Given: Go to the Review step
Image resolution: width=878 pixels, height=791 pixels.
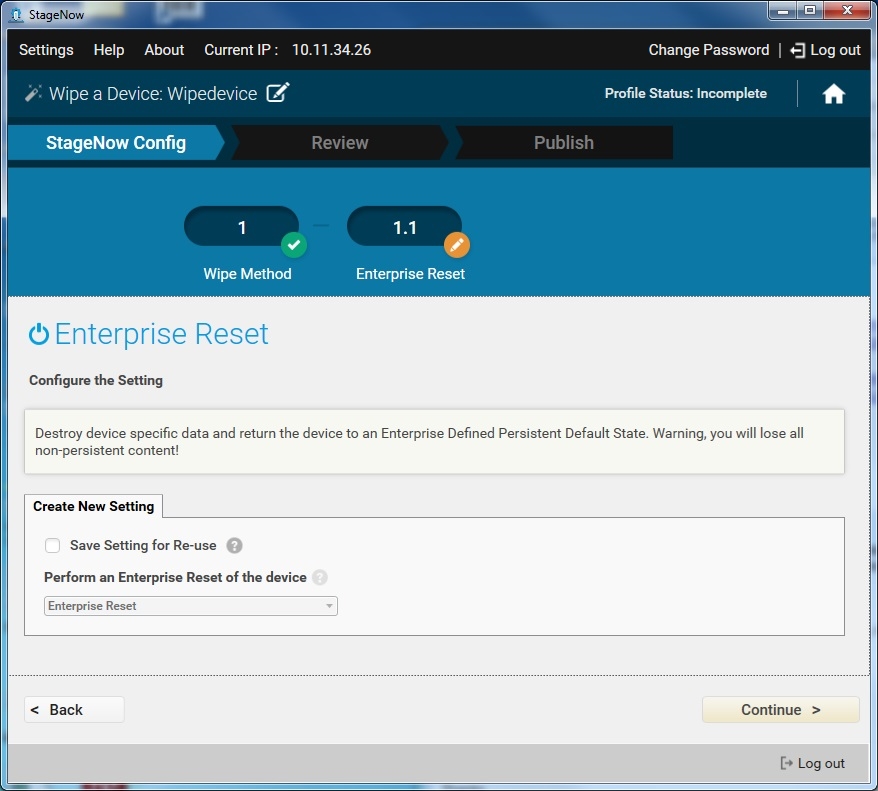Looking at the screenshot, I should (340, 143).
